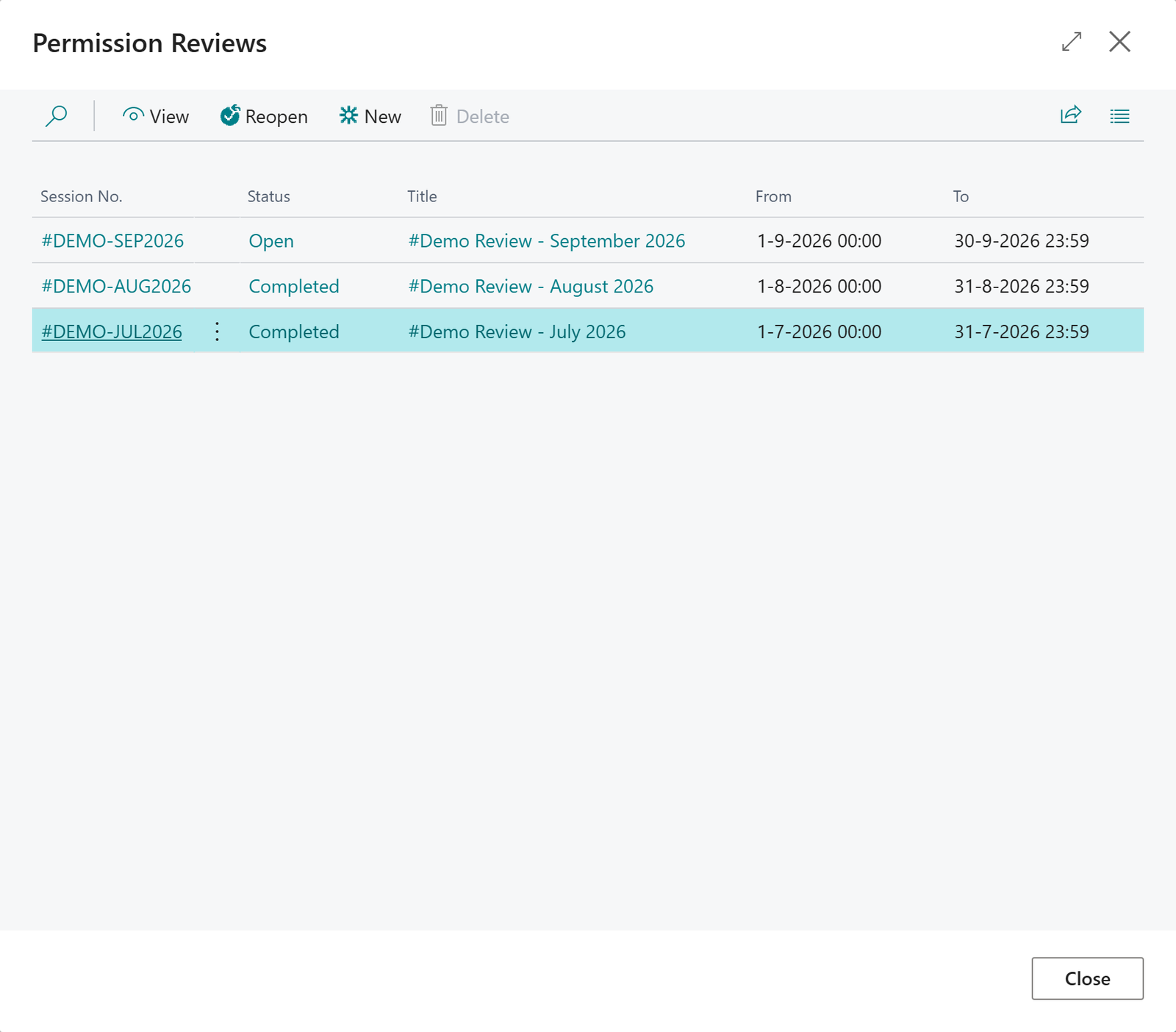Select To value '30-9-2026 23:59'
The image size is (1176, 1032).
1022,241
